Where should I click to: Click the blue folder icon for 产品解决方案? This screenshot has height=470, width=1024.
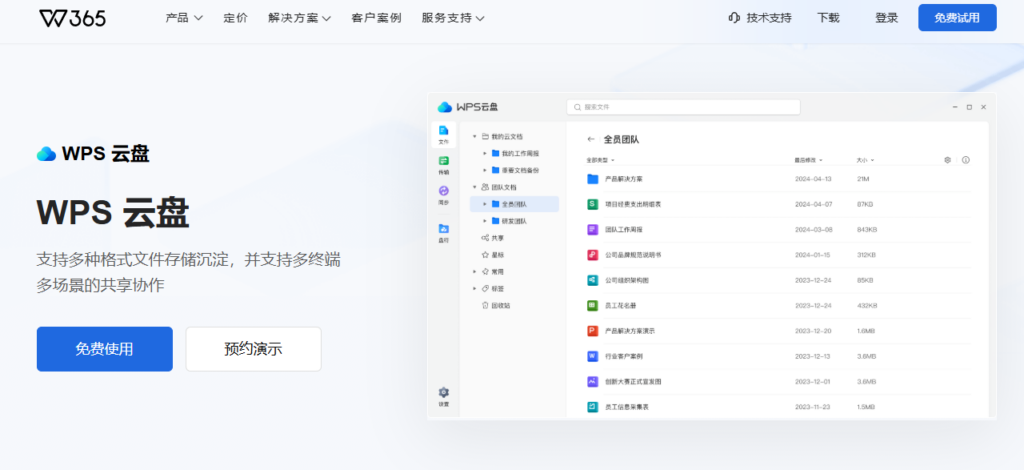coord(593,179)
